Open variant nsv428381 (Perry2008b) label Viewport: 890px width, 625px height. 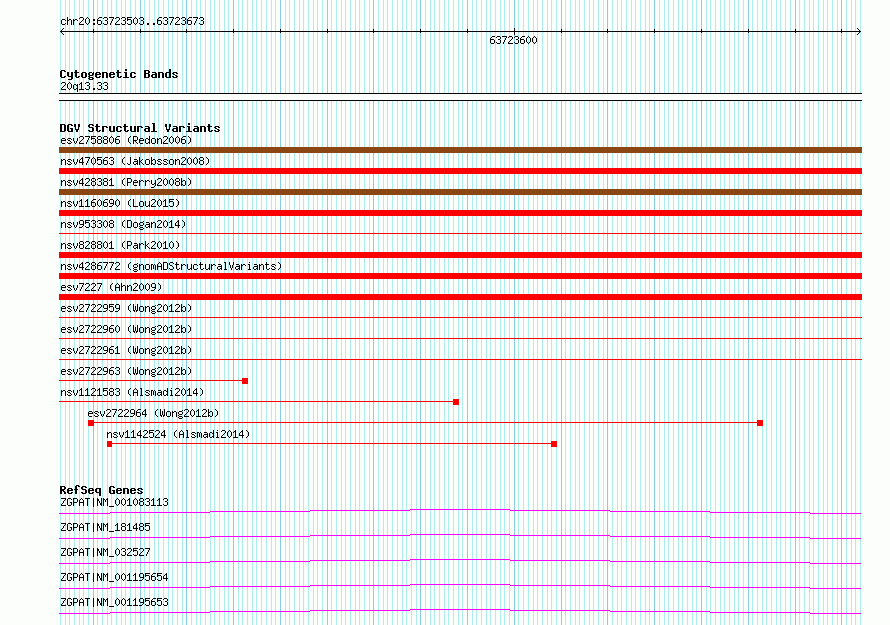[x=126, y=182]
